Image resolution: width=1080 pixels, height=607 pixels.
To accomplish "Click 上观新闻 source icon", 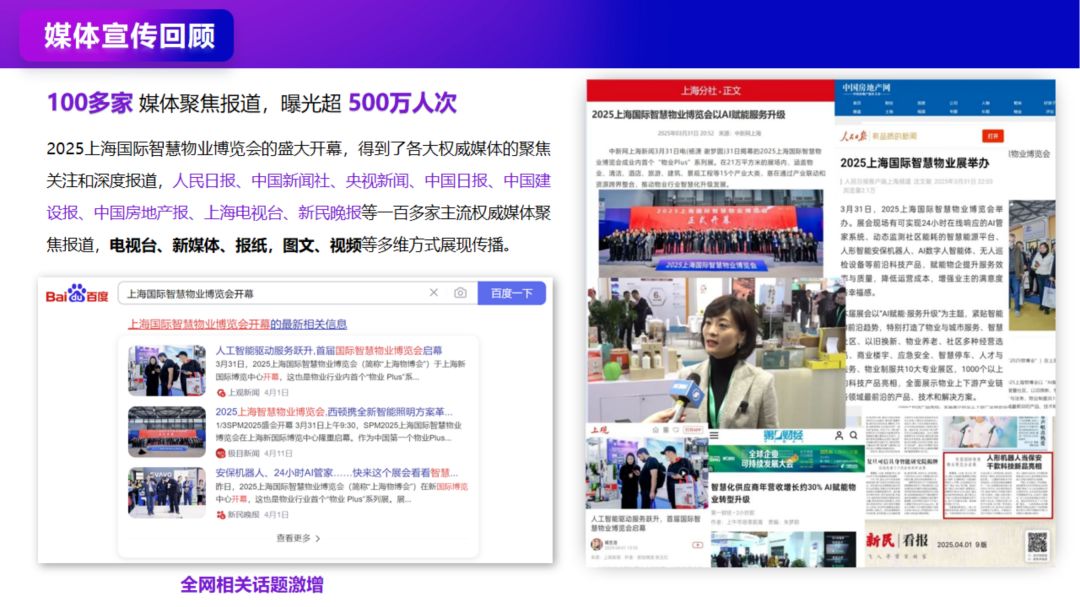I will pos(221,393).
